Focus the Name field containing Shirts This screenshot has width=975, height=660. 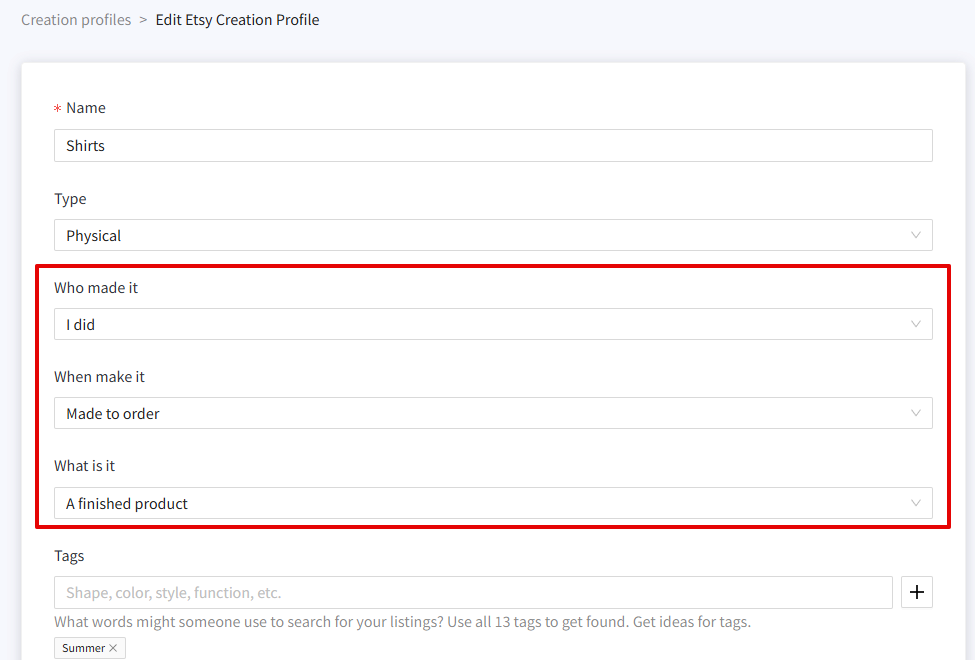pos(493,146)
